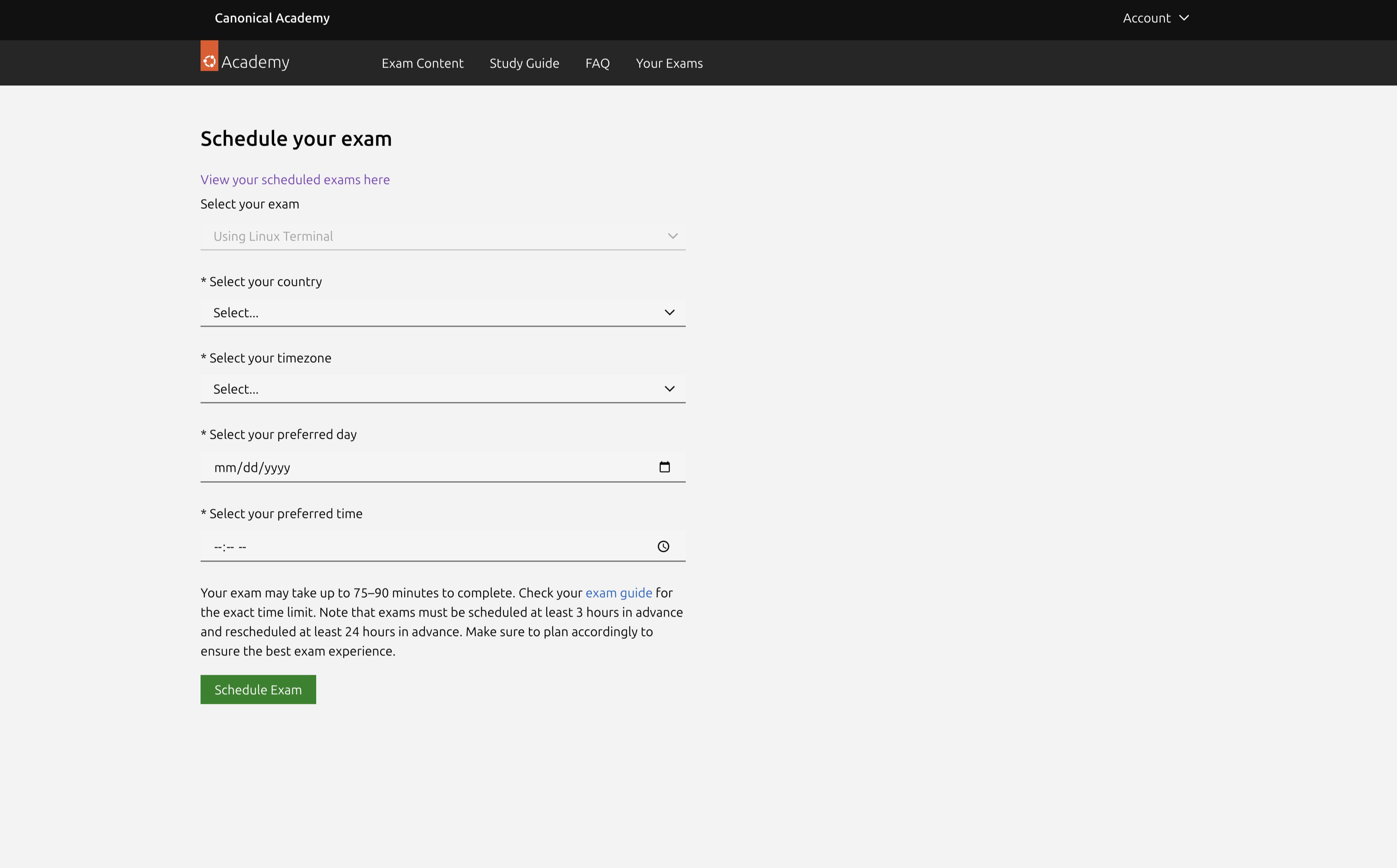This screenshot has width=1397, height=868.
Task: Navigate to Your Exams
Action: [669, 63]
